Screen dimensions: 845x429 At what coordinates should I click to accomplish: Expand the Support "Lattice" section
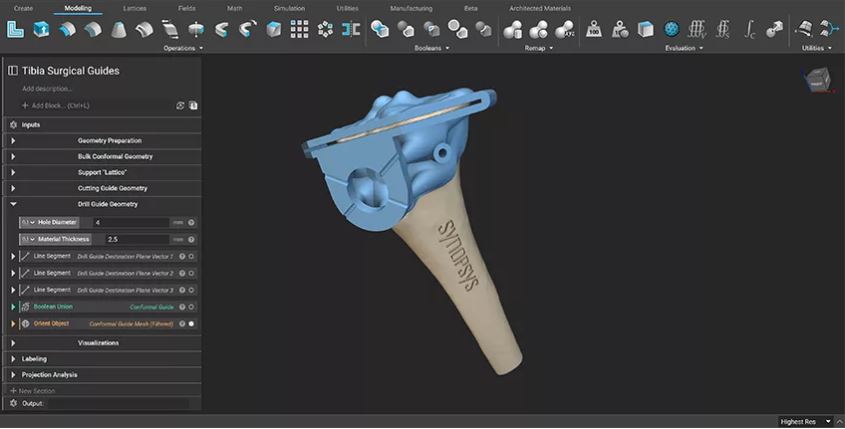13,172
